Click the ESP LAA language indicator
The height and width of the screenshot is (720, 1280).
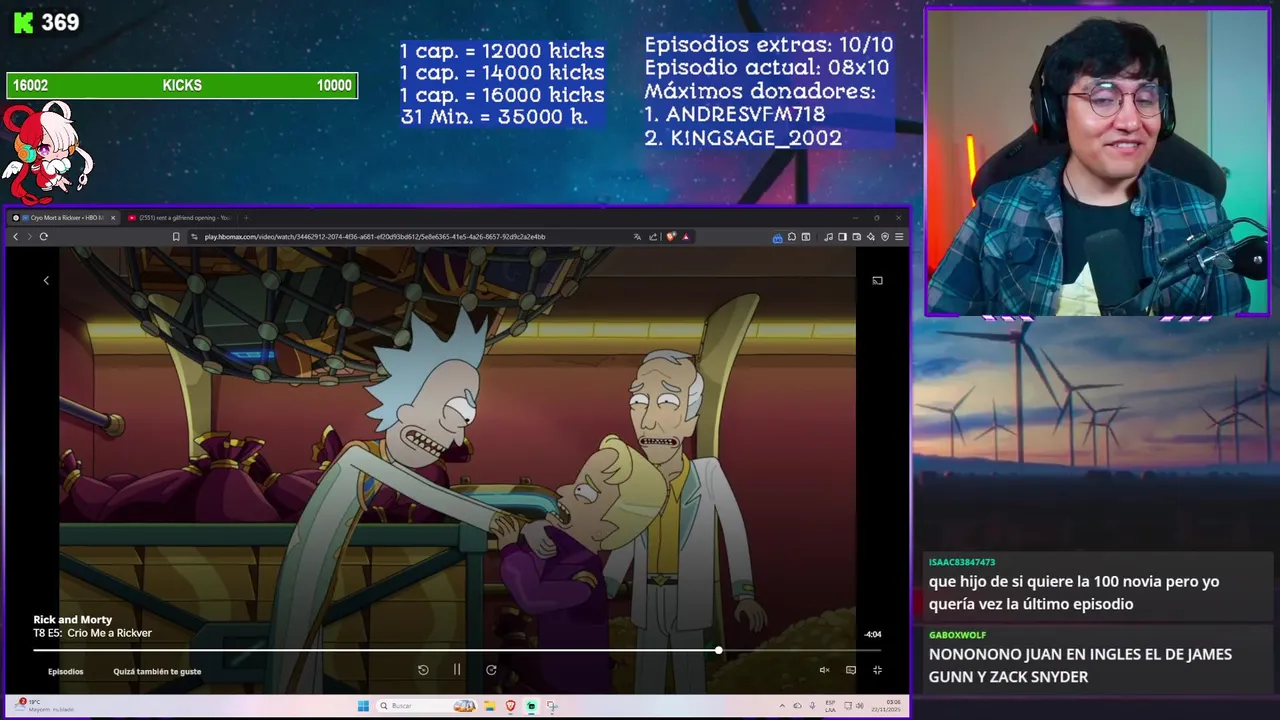(x=830, y=706)
